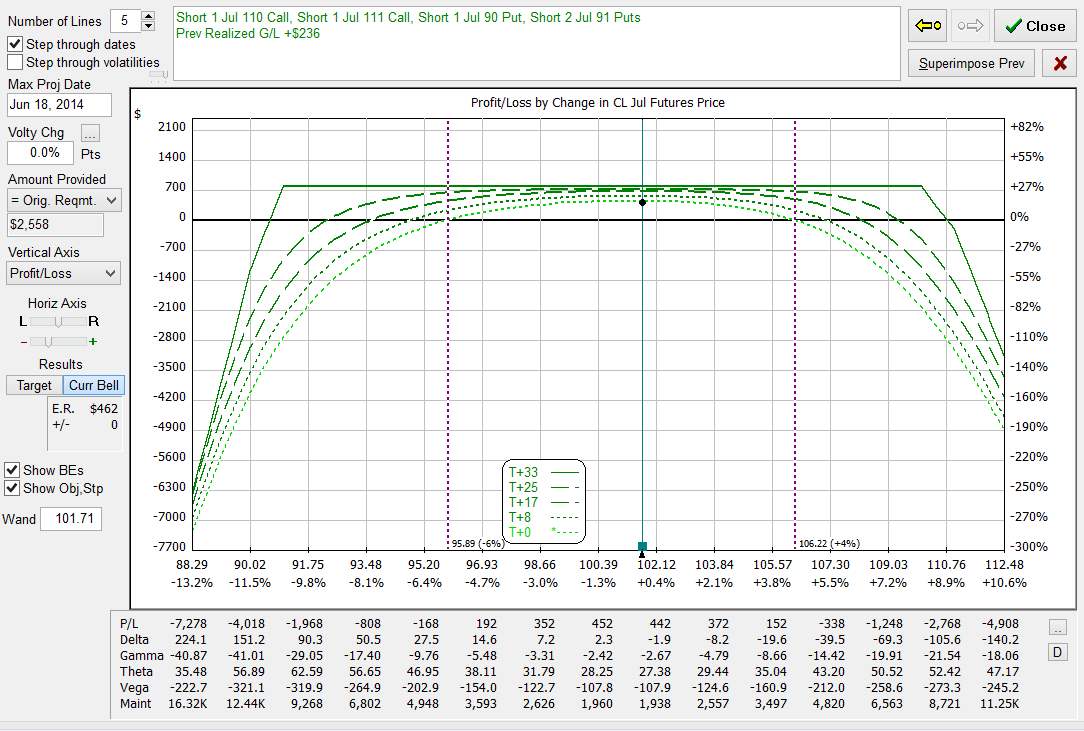Click the Close button
The height and width of the screenshot is (731, 1084).
pos(1035,26)
